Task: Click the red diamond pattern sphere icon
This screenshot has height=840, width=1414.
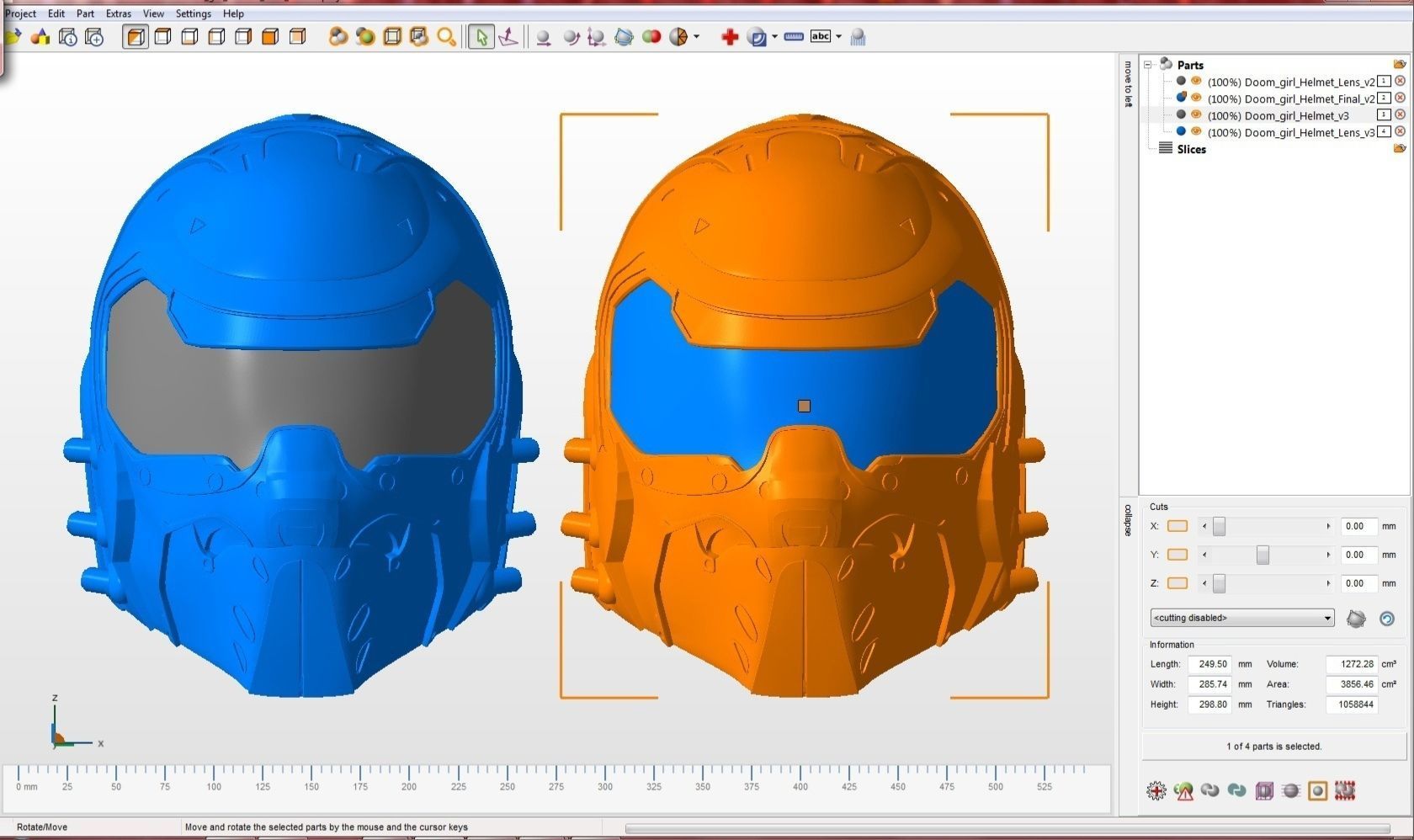Action: click(x=1345, y=790)
